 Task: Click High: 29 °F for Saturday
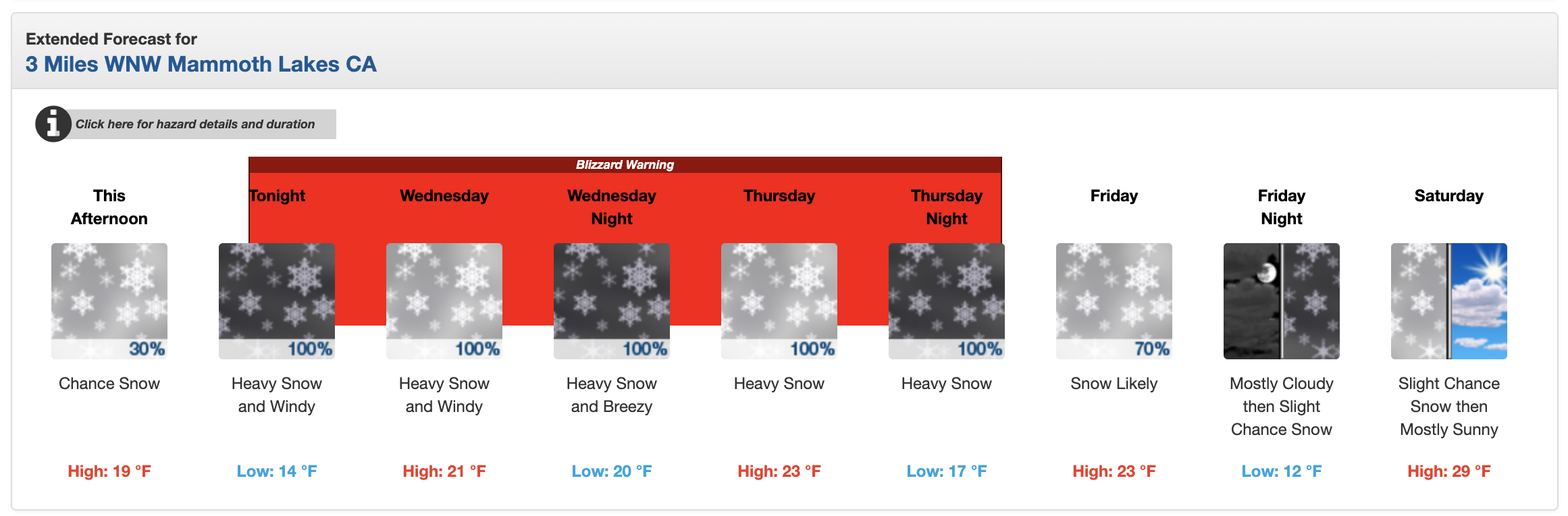[x=1449, y=471]
